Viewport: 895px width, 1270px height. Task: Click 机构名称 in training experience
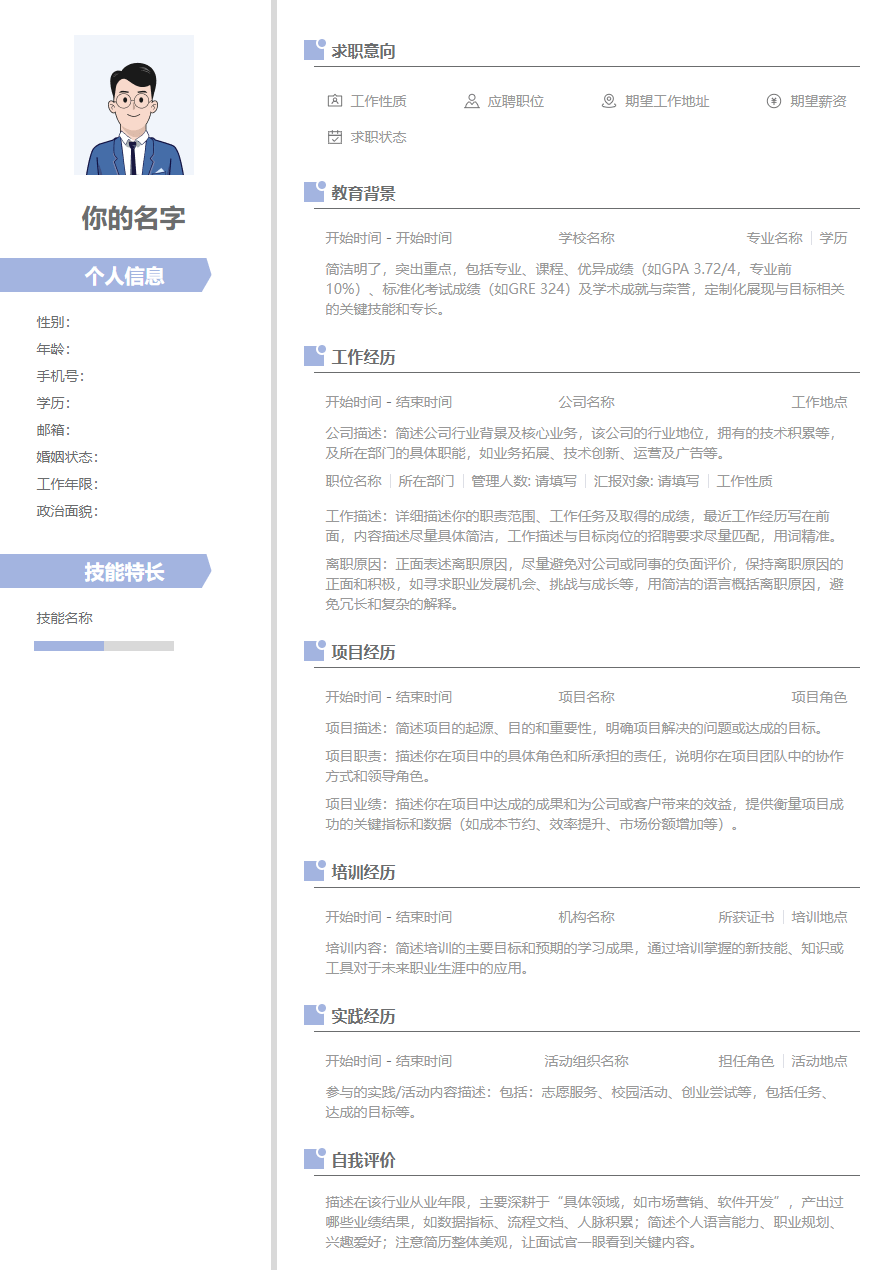(x=586, y=917)
